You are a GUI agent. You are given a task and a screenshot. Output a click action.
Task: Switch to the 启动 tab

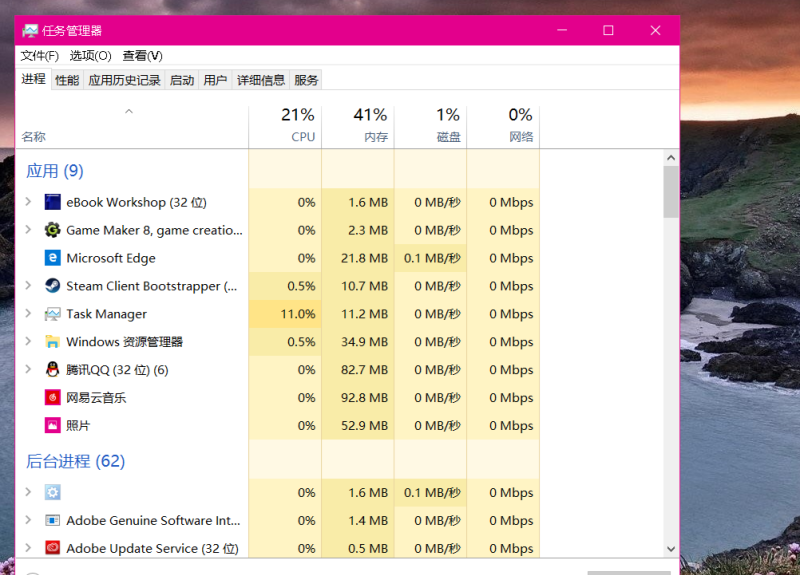[182, 80]
